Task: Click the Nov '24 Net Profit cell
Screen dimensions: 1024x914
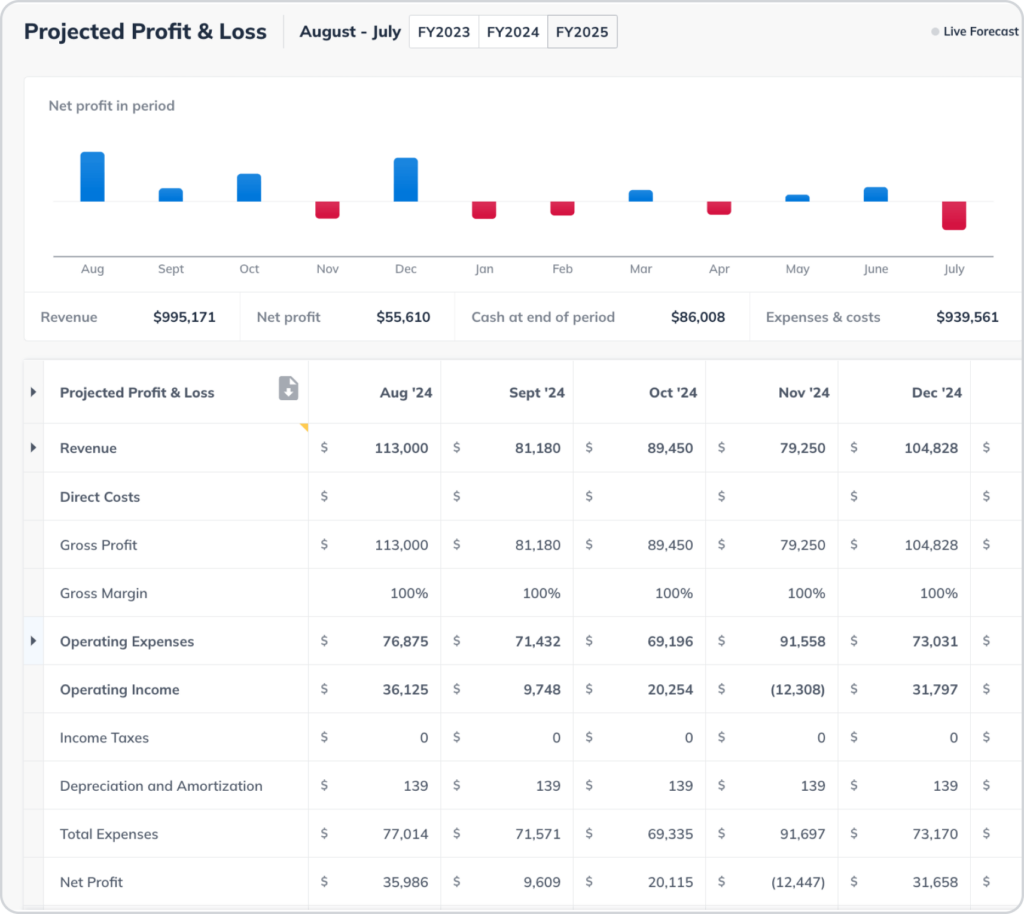Action: [797, 882]
